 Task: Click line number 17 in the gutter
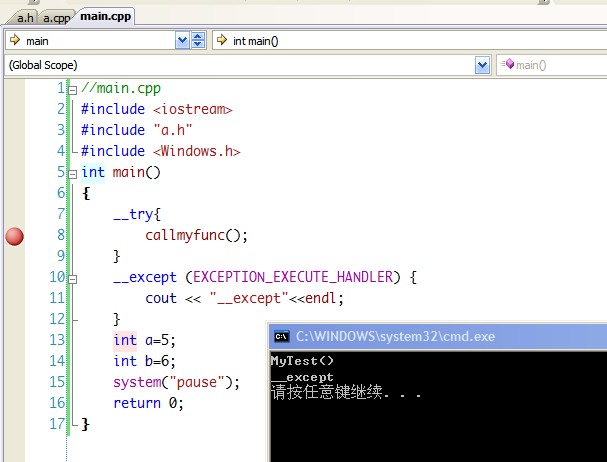pos(57,424)
